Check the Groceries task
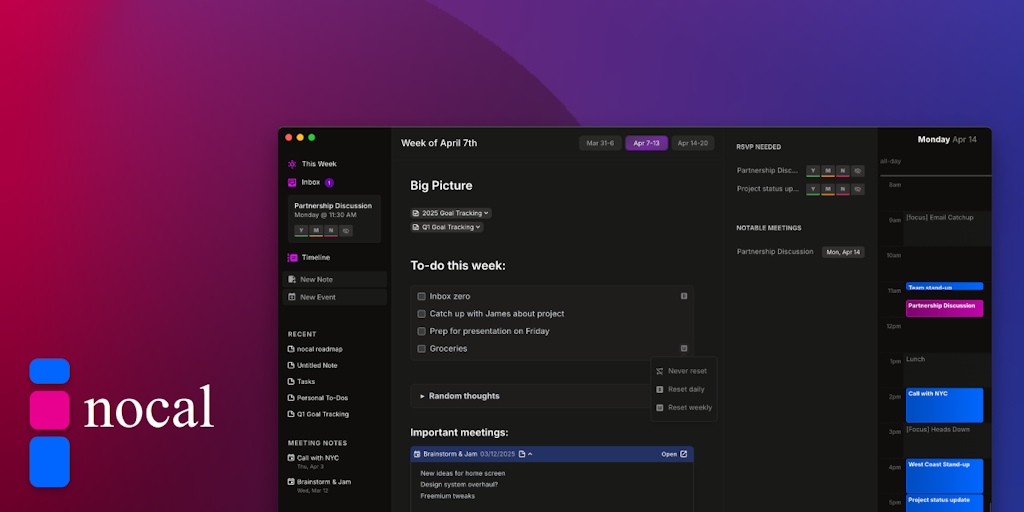The height and width of the screenshot is (512, 1024). [x=421, y=349]
